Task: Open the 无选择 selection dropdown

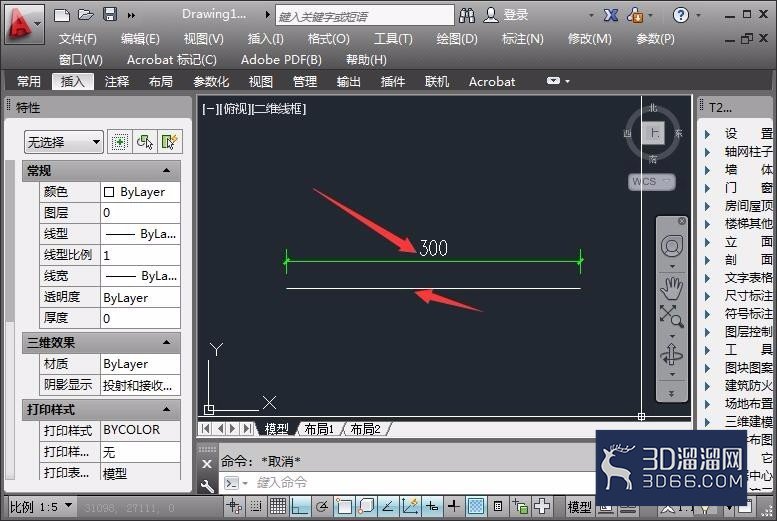Action: tap(63, 142)
